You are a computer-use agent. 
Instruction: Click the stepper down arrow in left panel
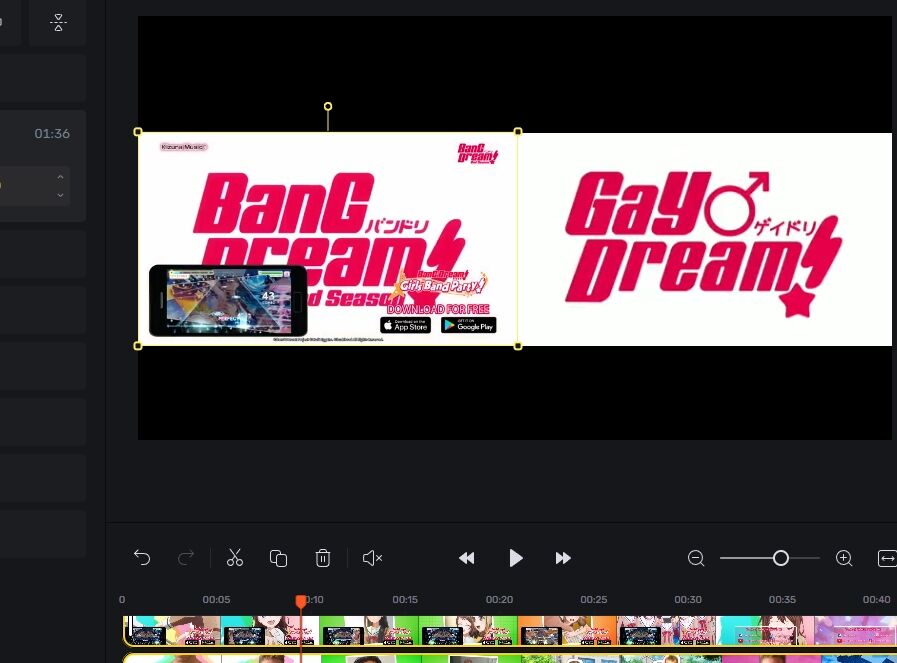60,195
